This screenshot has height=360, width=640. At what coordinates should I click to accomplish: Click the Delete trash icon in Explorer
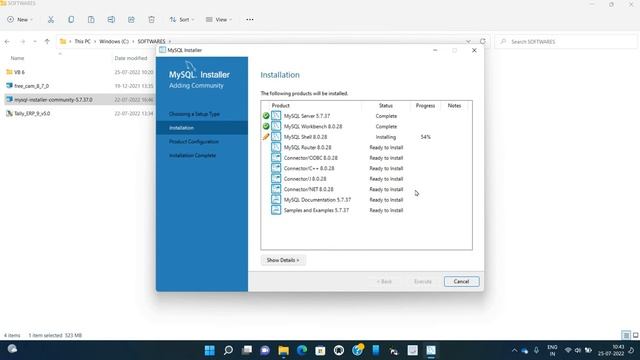[x=151, y=20]
